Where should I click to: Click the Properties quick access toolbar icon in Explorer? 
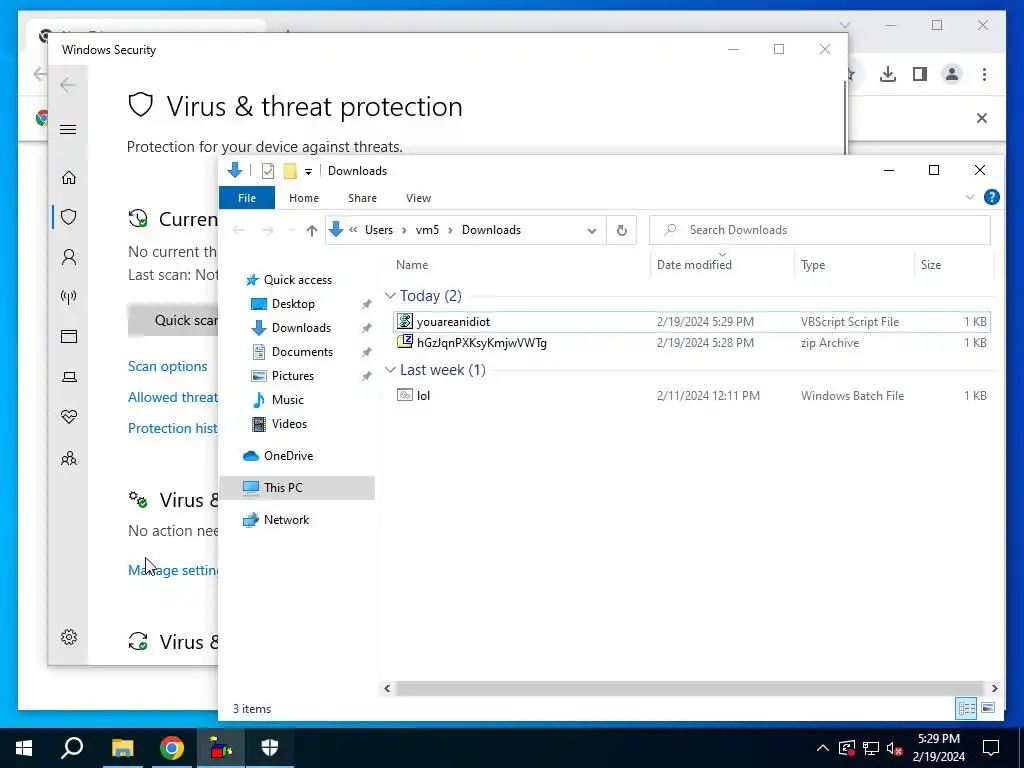(268, 171)
